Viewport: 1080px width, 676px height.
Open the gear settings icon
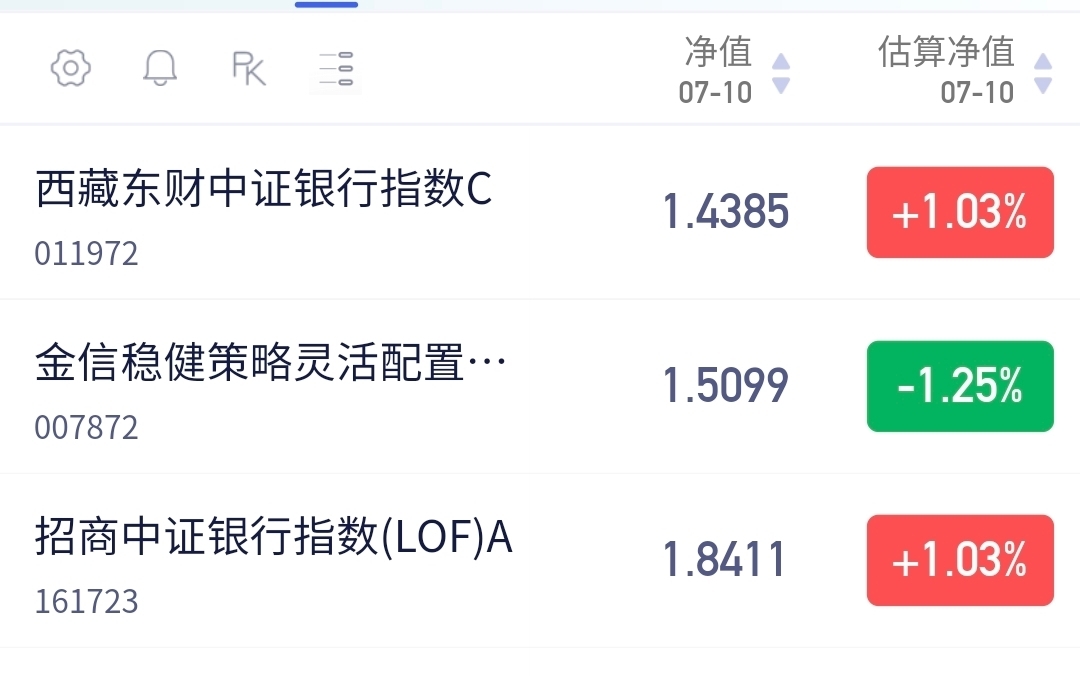pyautogui.click(x=70, y=68)
